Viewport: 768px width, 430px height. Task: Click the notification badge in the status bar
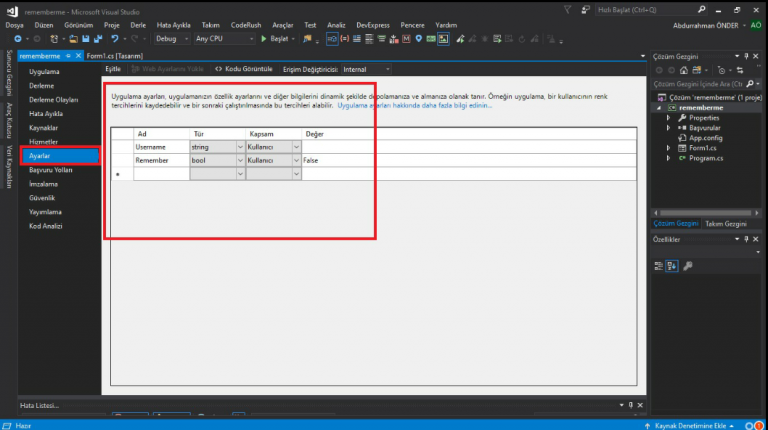point(759,426)
